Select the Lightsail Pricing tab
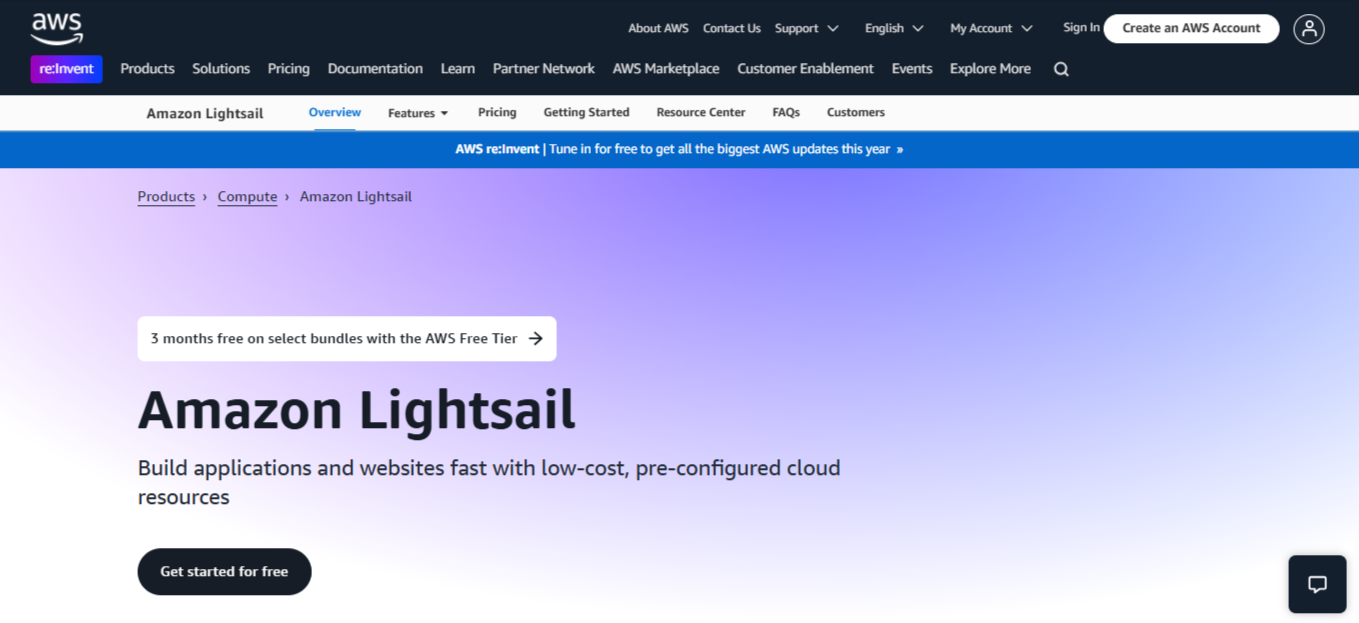 [x=497, y=112]
